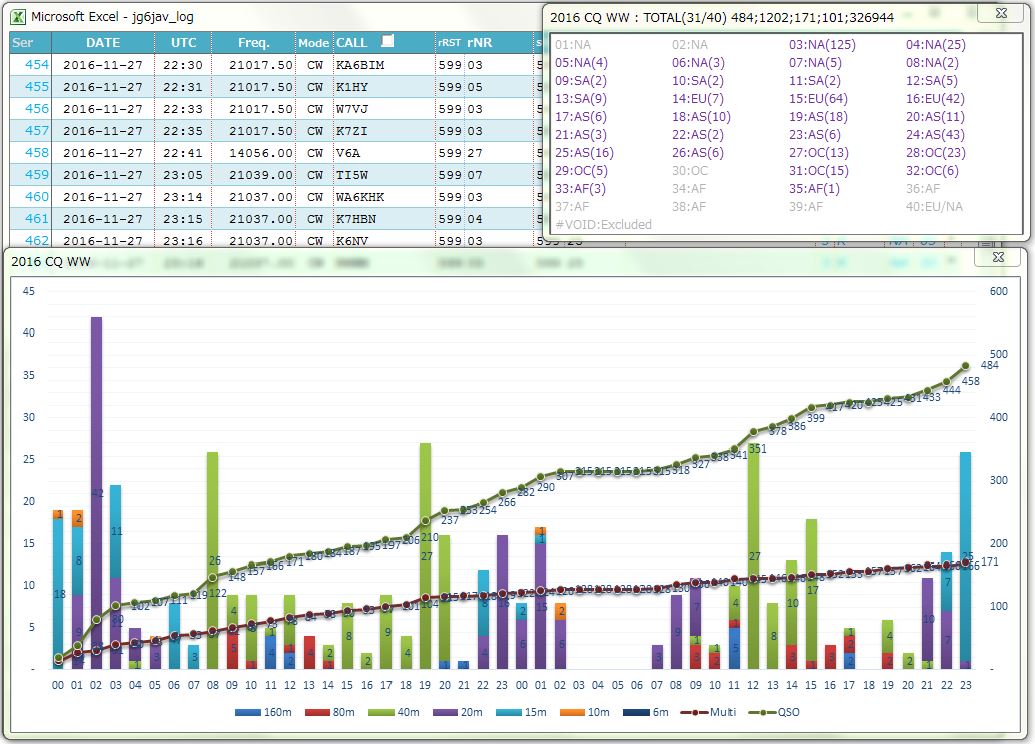1035x744 pixels.
Task: Click the Multi line legend marker
Action: tap(694, 712)
